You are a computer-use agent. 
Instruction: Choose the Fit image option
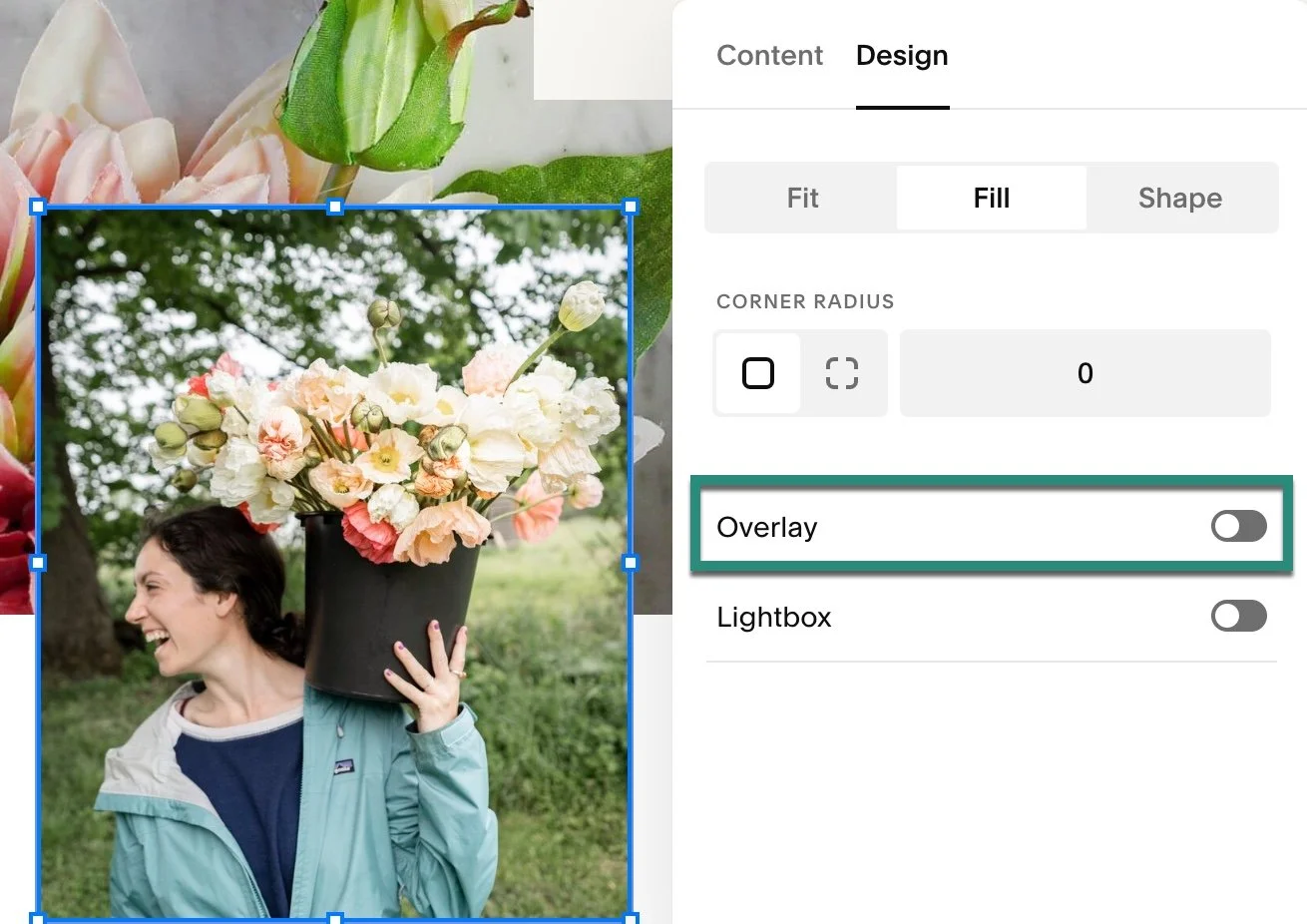click(802, 198)
